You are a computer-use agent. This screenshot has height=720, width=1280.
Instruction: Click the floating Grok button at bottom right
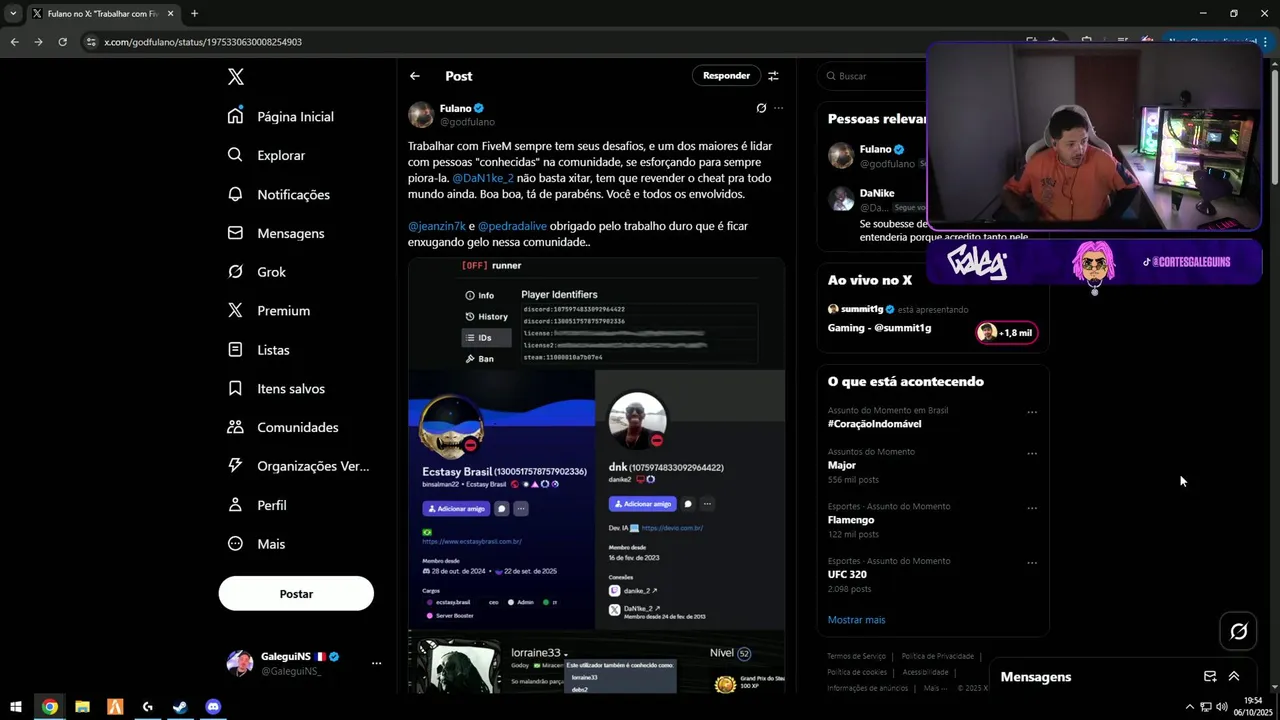[1239, 631]
